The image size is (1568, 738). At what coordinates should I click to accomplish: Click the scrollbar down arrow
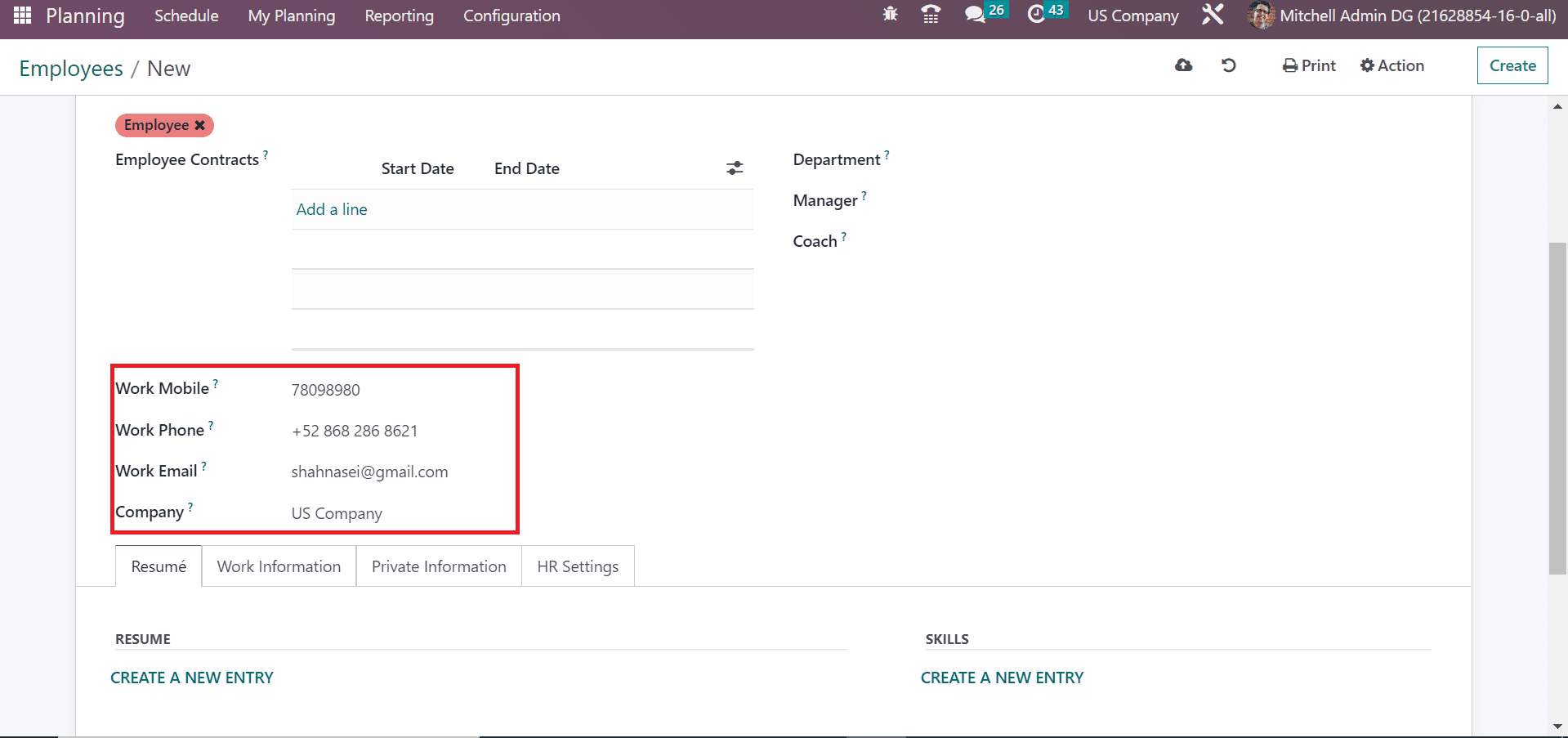click(x=1558, y=726)
